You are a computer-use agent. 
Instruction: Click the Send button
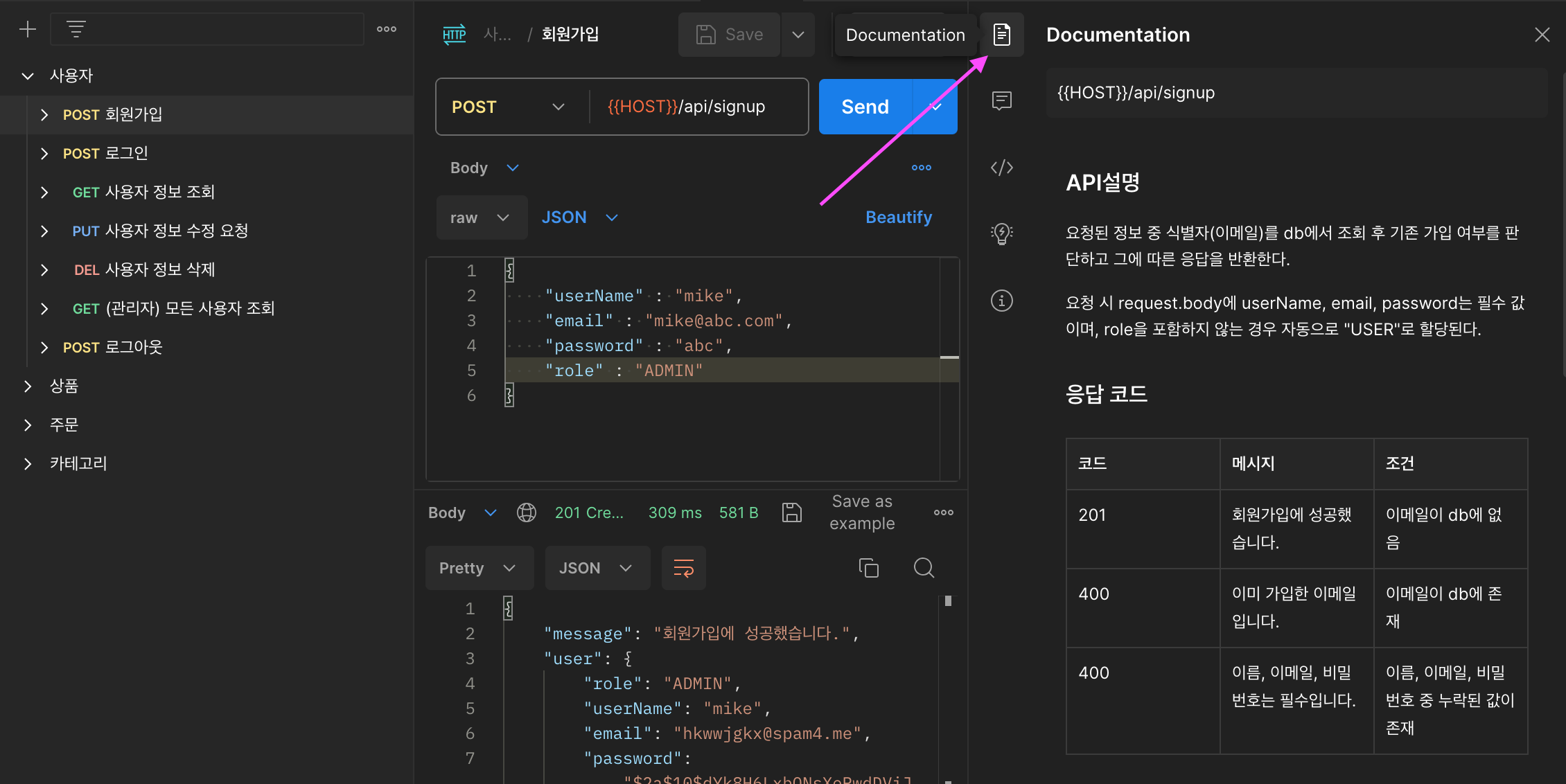point(865,107)
